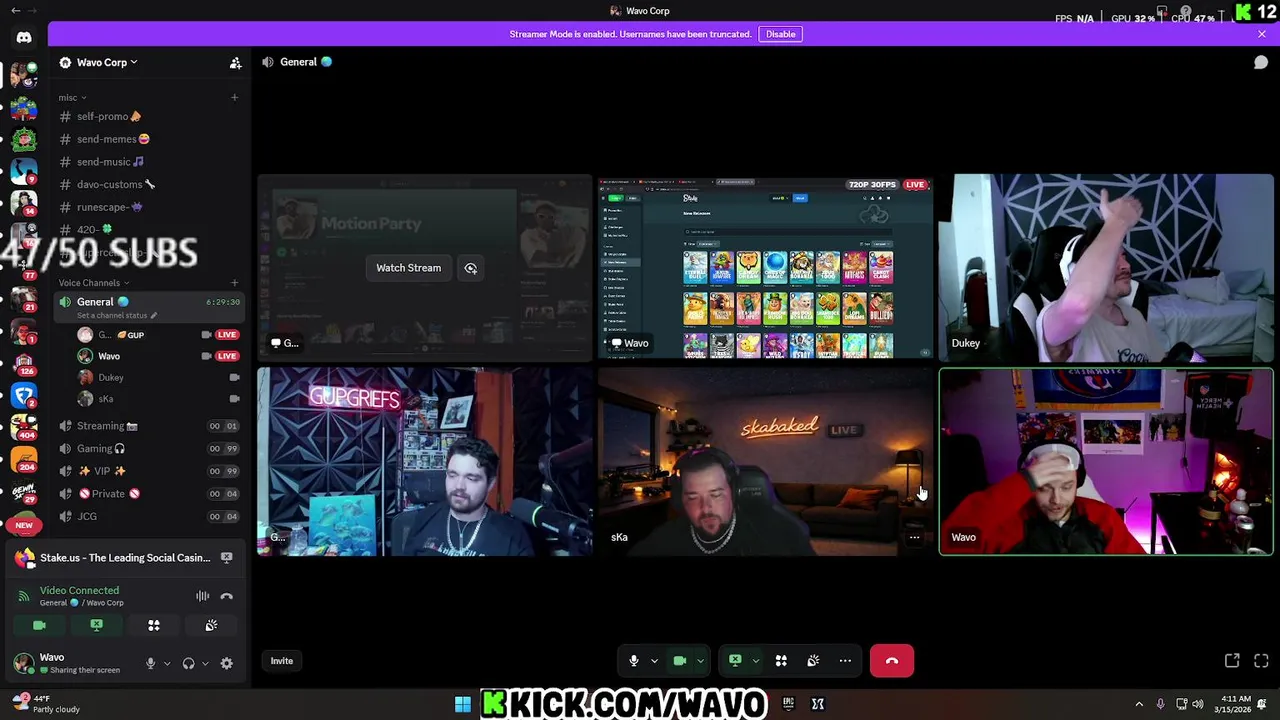Viewport: 1280px width, 720px height.
Task: Open the orange server with the 204 badge
Action: (x=24, y=460)
